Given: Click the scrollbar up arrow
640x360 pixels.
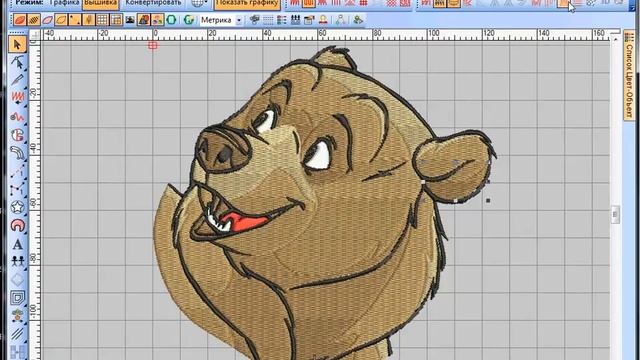Looking at the screenshot, I should pos(616,39).
